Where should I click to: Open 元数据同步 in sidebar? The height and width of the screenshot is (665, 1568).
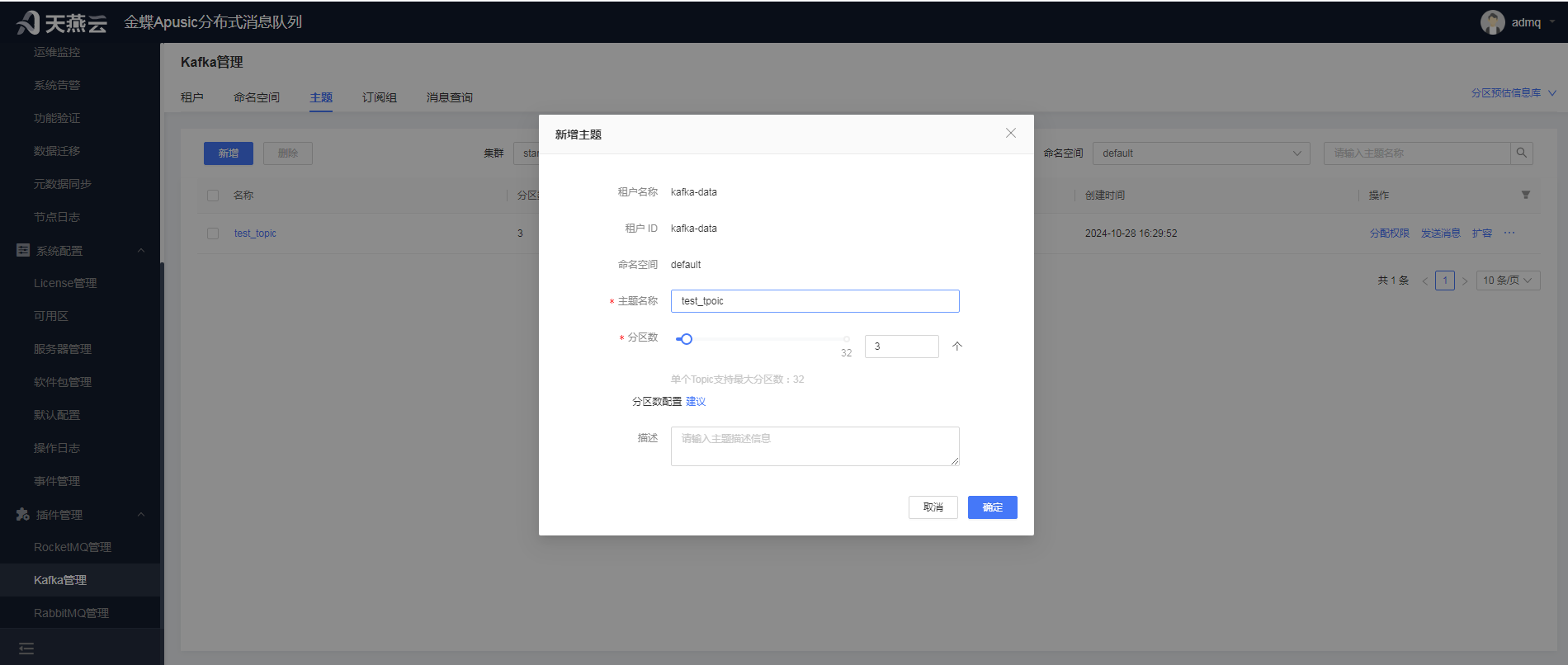63,184
